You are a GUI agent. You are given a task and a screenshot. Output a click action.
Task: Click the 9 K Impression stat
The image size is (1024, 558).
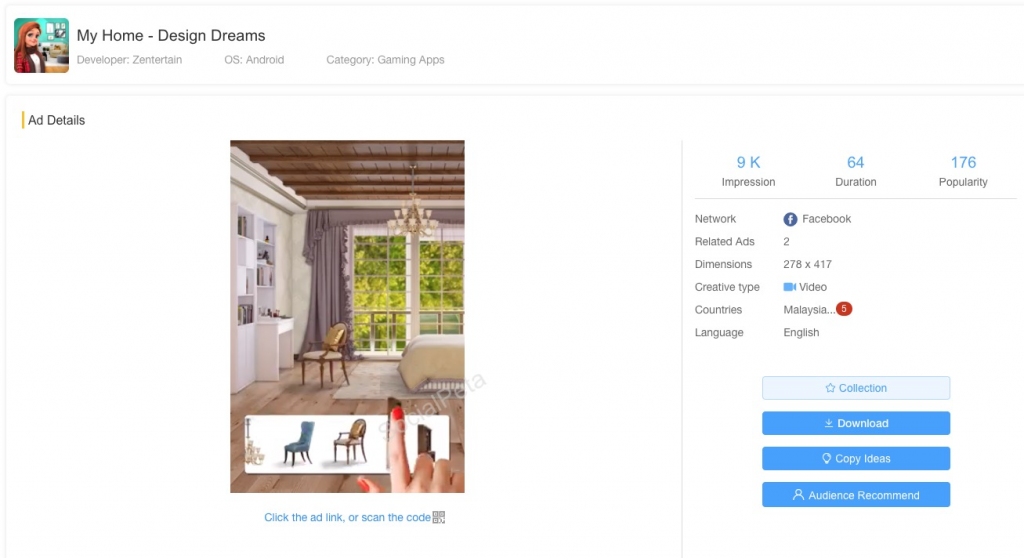(748, 171)
